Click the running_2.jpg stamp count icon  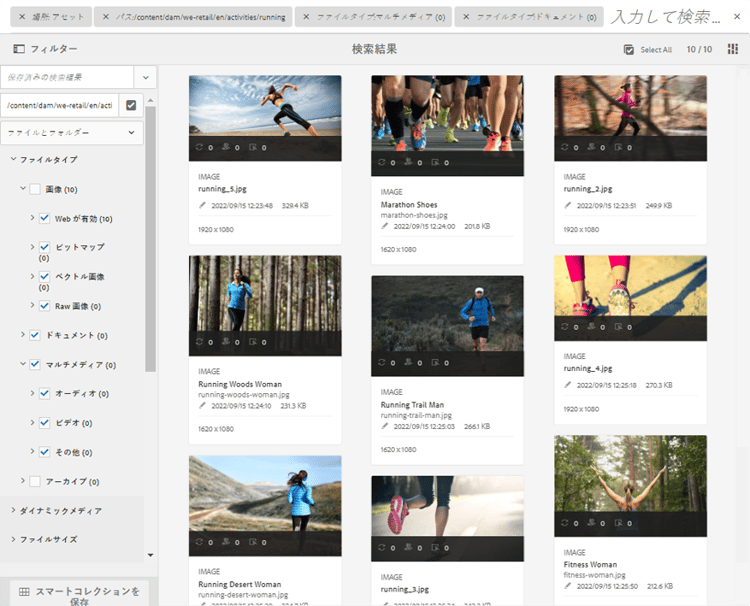[592, 147]
